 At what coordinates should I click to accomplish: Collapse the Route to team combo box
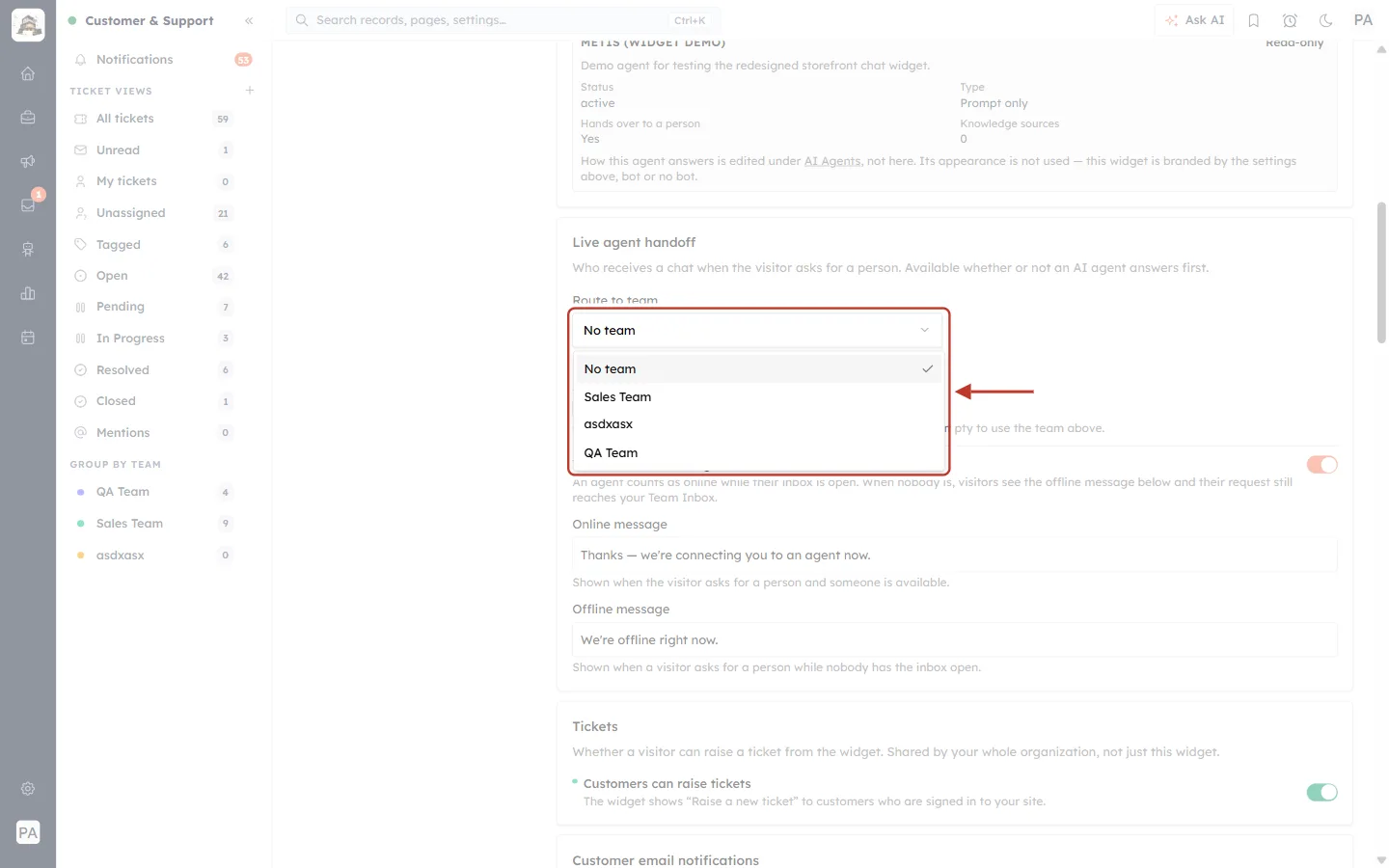coord(757,331)
